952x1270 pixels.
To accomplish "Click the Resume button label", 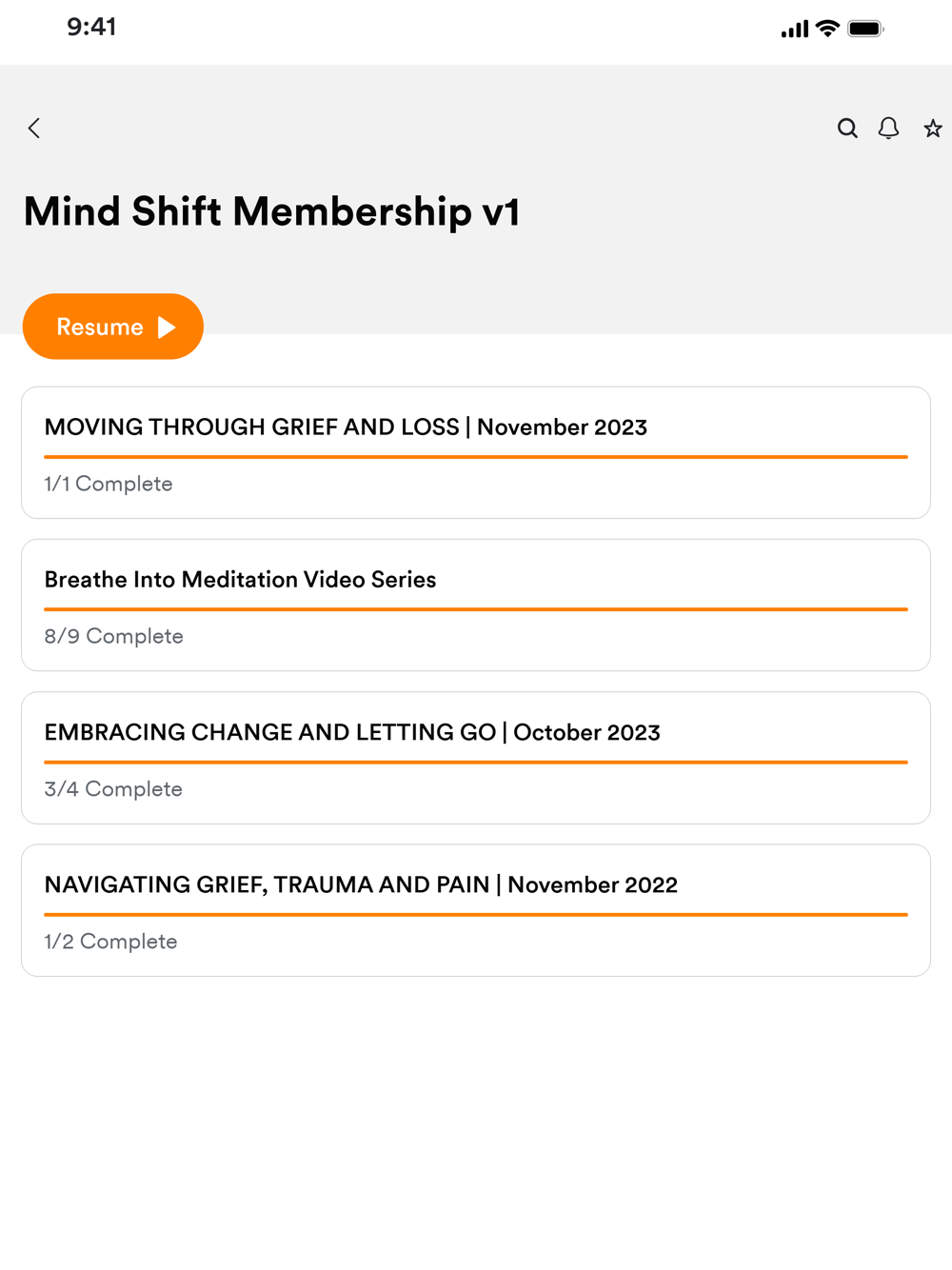I will coord(100,327).
